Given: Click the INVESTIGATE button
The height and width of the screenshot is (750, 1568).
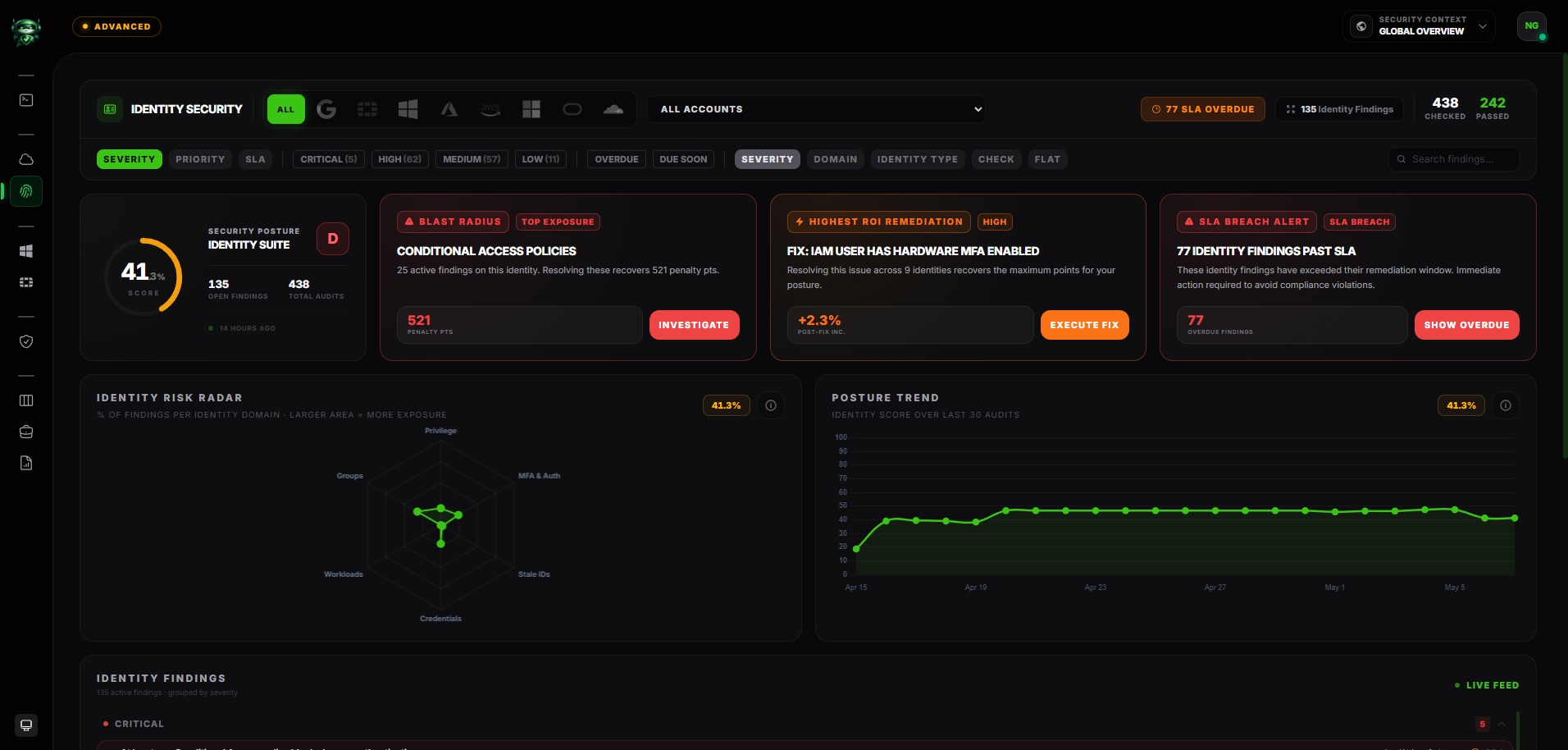Looking at the screenshot, I should pyautogui.click(x=695, y=325).
